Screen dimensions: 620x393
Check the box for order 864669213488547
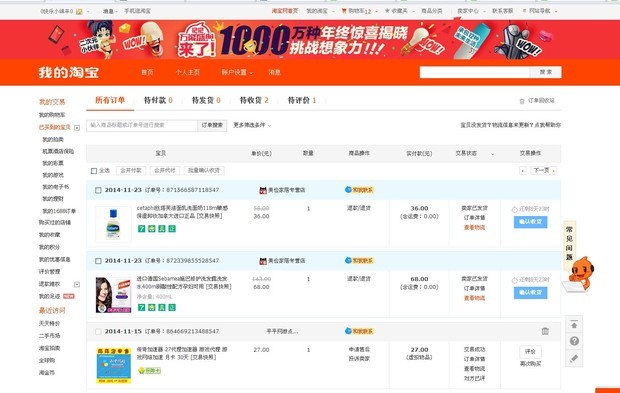coord(98,332)
